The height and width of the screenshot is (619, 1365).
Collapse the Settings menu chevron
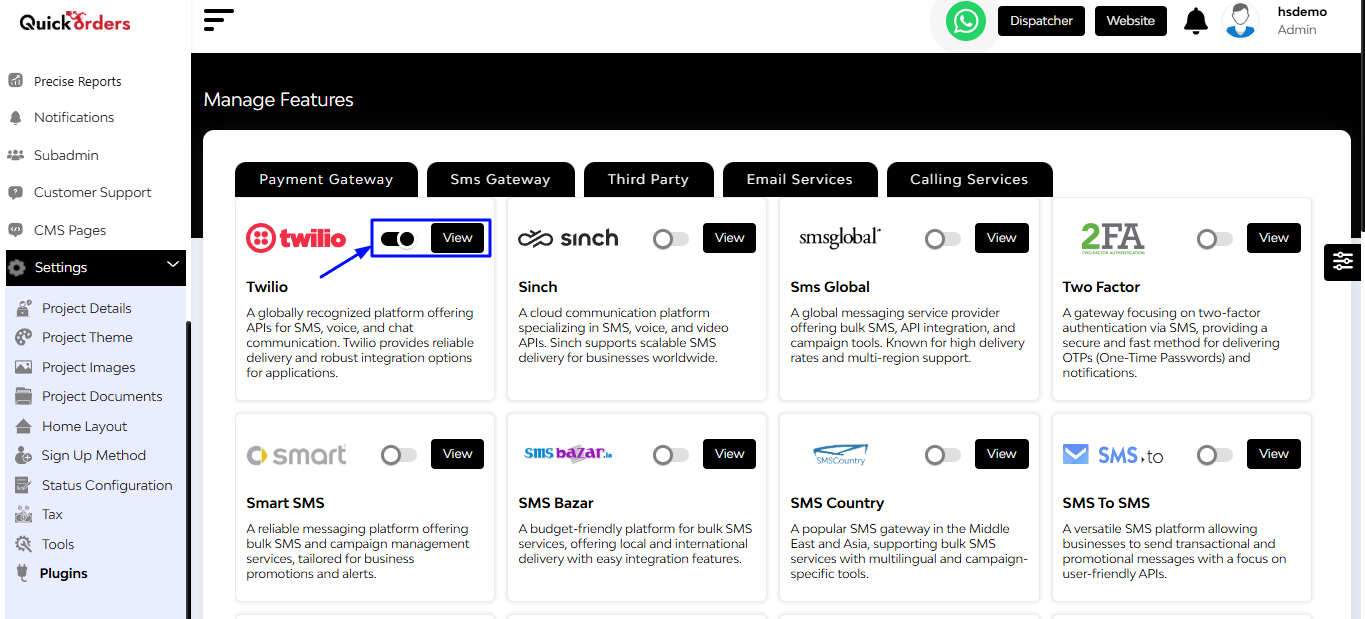(173, 265)
